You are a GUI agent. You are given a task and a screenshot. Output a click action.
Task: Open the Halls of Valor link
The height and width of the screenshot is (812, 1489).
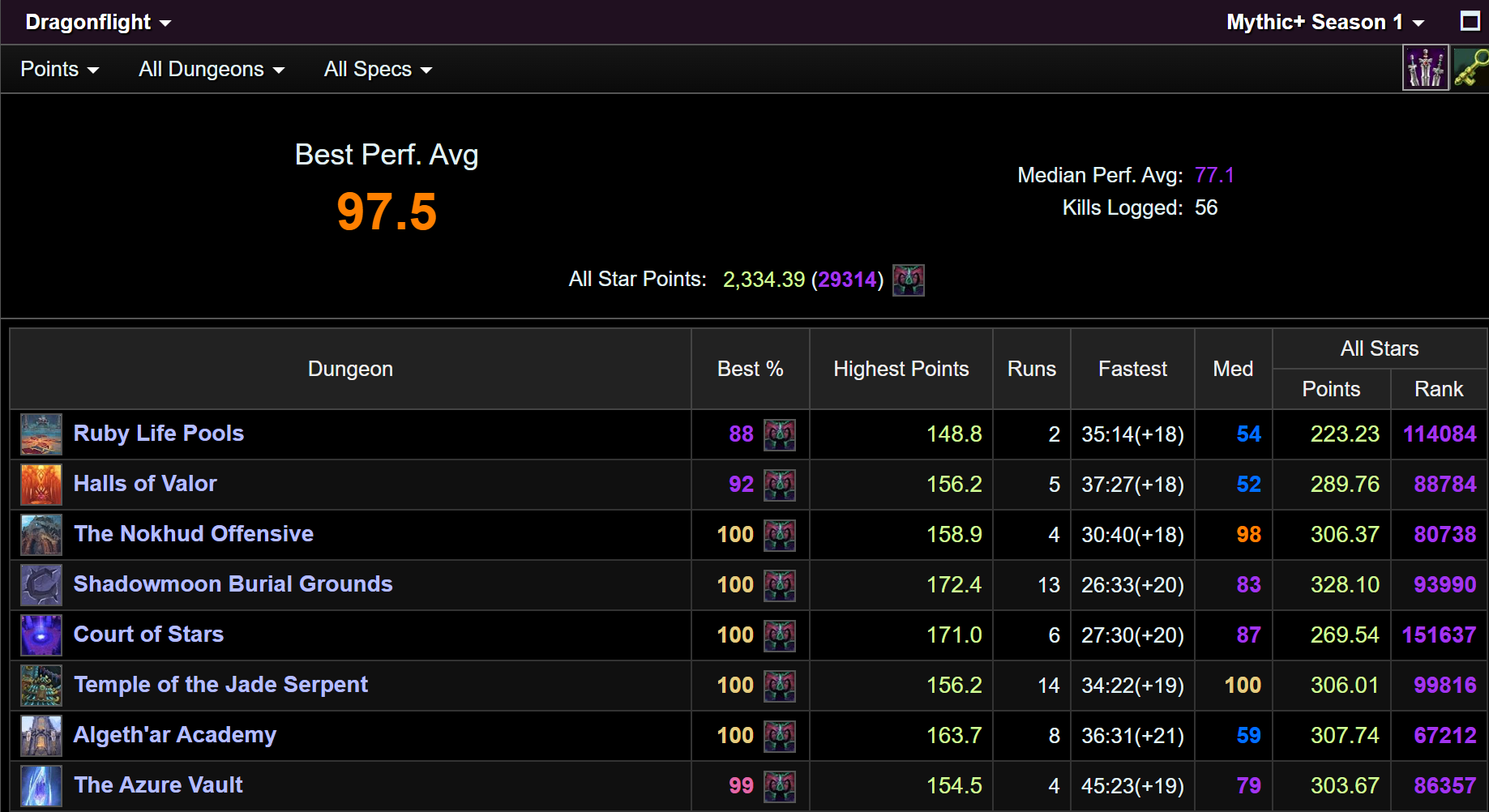145,484
